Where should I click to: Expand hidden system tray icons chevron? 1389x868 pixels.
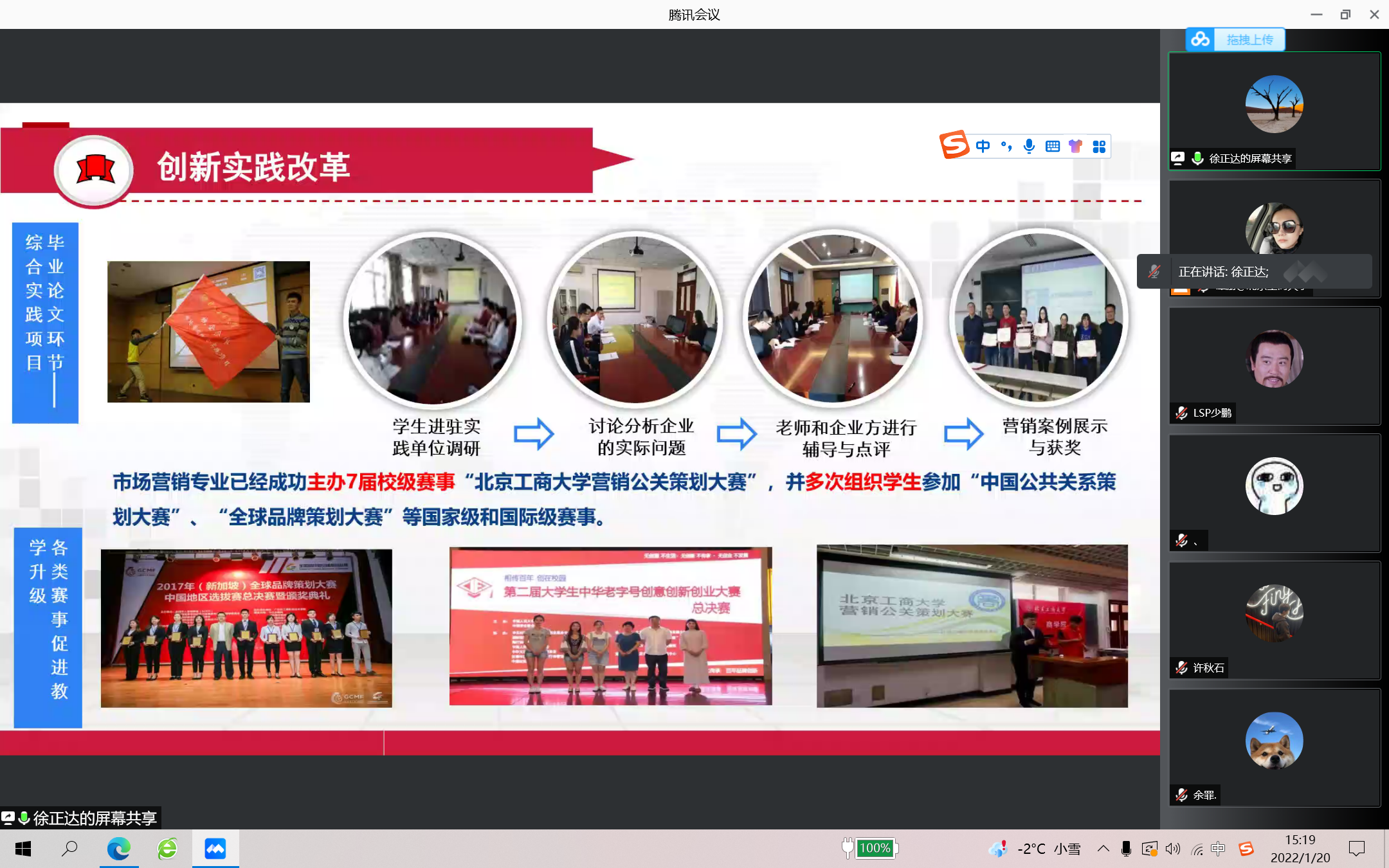(1103, 849)
